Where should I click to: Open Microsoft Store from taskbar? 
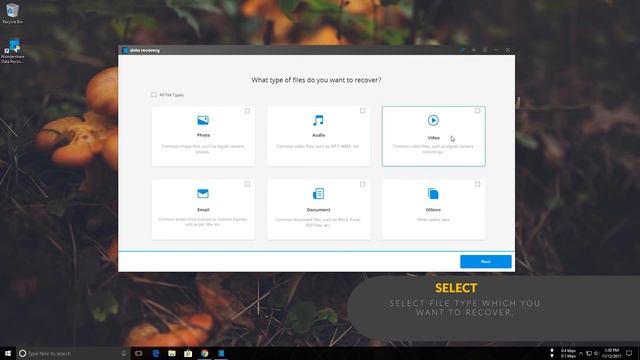(x=188, y=353)
